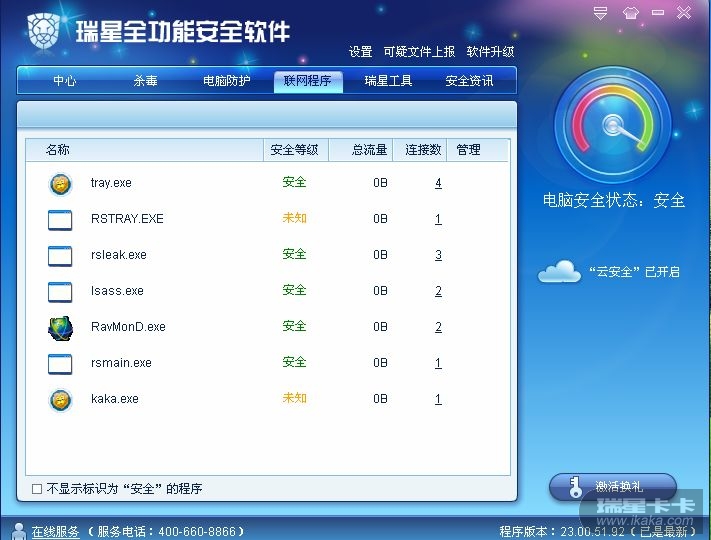Minimize the Rising security window
The height and width of the screenshot is (540, 711).
click(x=657, y=13)
